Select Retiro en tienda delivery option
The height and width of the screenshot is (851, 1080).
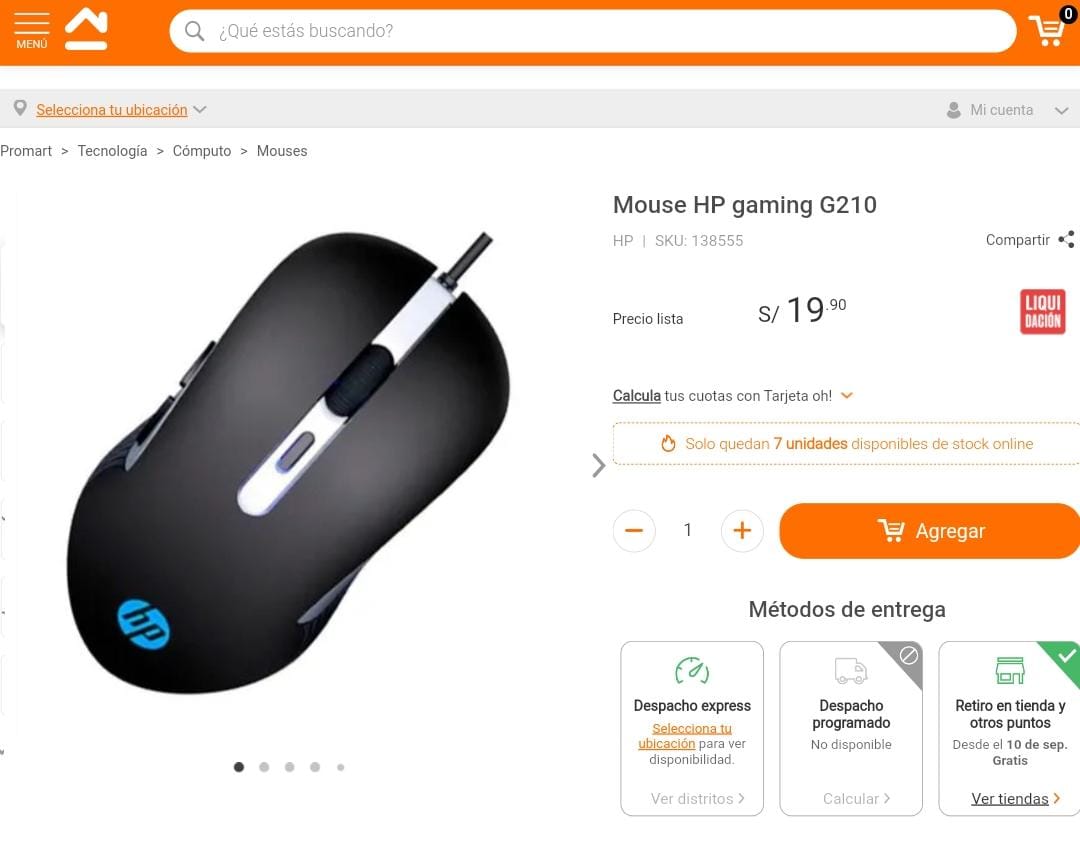[1009, 728]
